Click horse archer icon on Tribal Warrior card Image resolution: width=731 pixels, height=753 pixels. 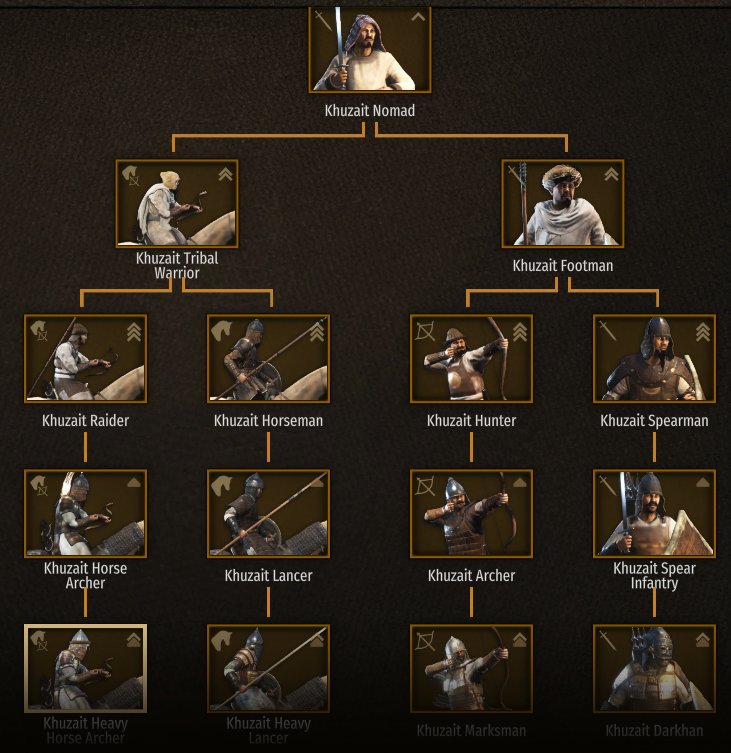131,176
